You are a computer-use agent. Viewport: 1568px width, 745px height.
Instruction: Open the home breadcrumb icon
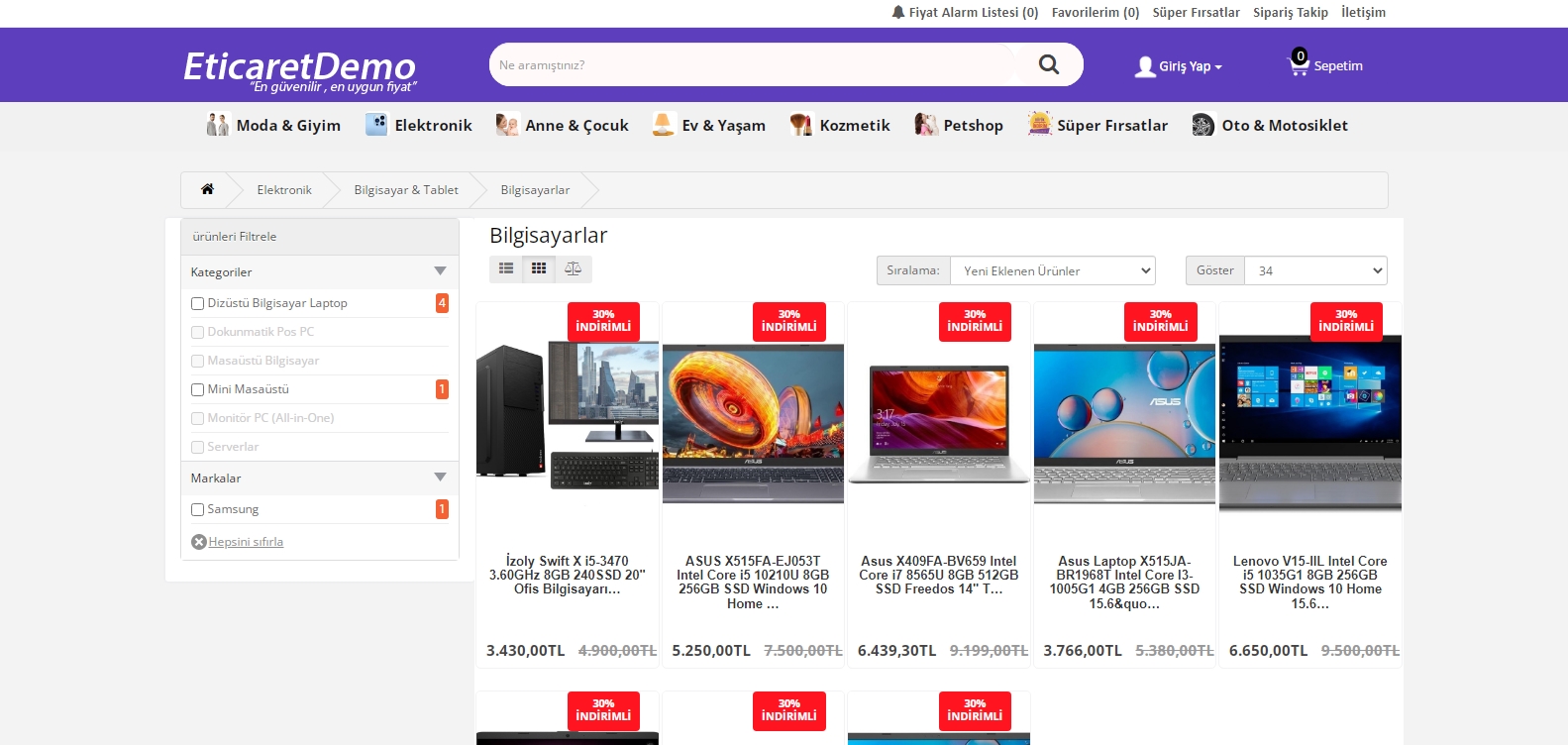(207, 189)
